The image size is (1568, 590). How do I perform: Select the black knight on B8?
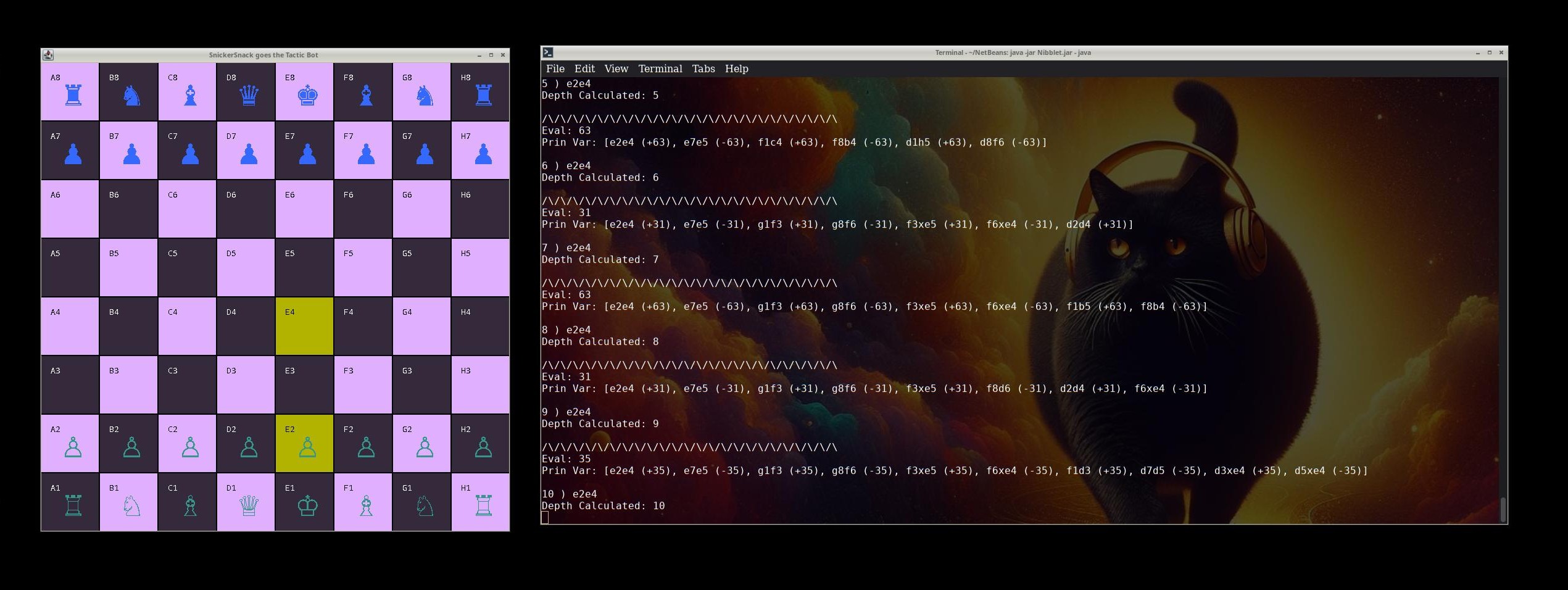point(131,95)
